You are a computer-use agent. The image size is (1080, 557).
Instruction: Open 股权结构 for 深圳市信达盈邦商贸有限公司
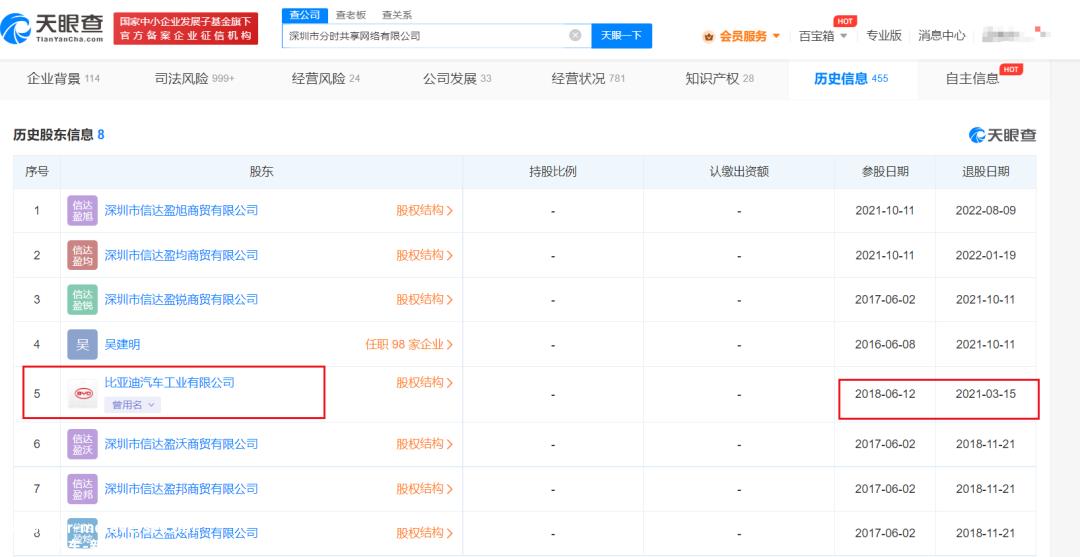point(424,489)
